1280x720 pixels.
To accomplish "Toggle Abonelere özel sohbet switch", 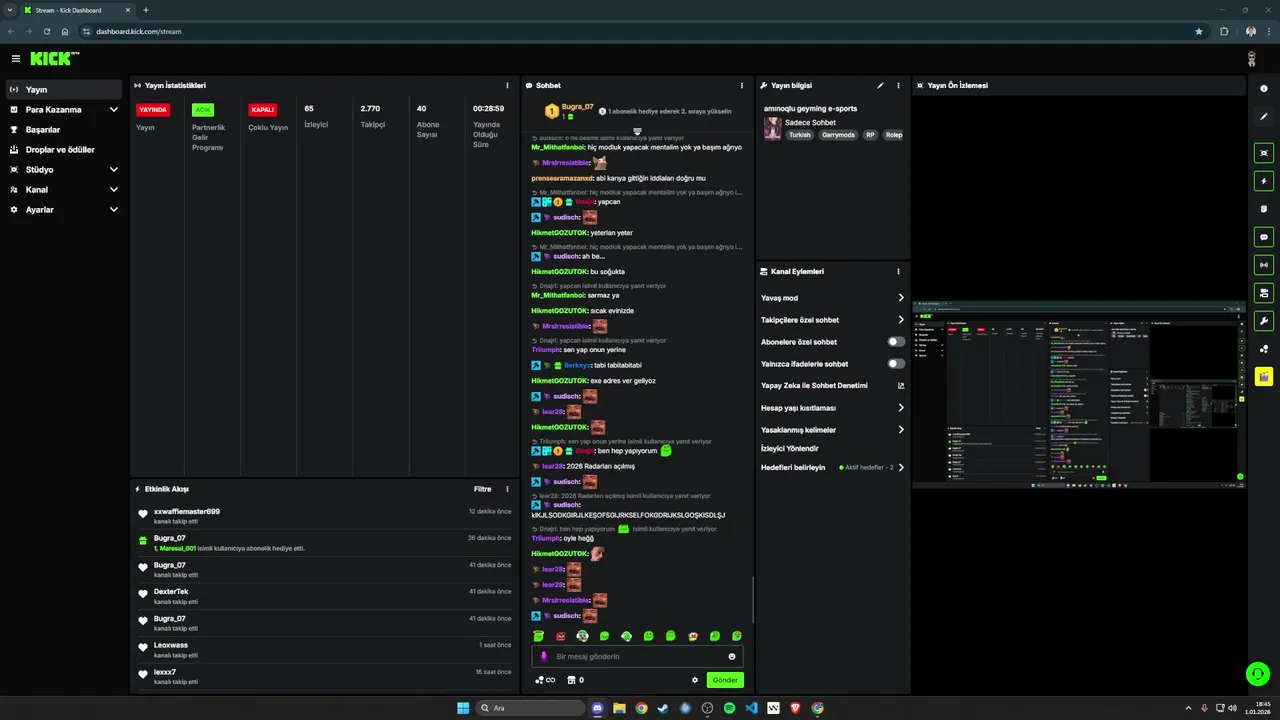I will tap(896, 342).
